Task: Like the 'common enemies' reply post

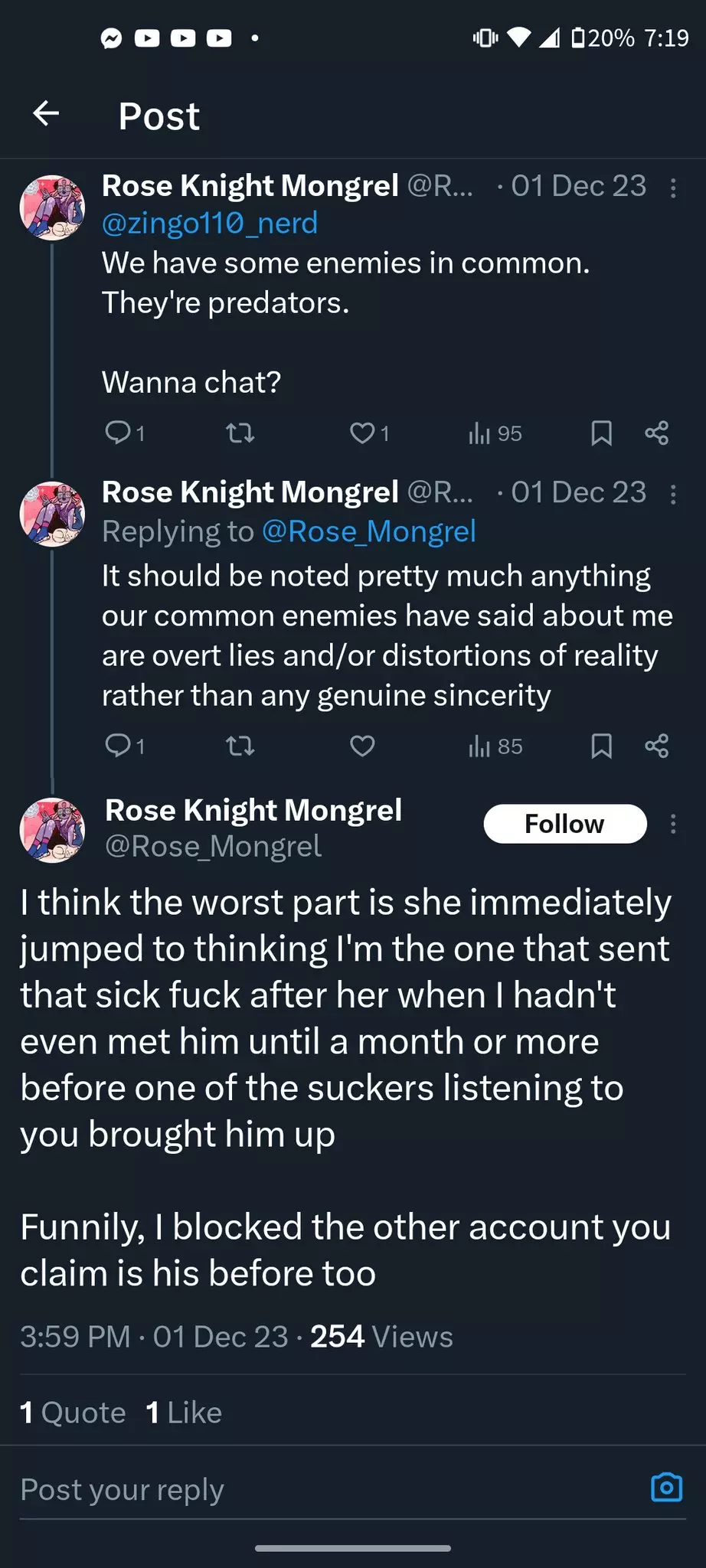Action: (x=362, y=746)
